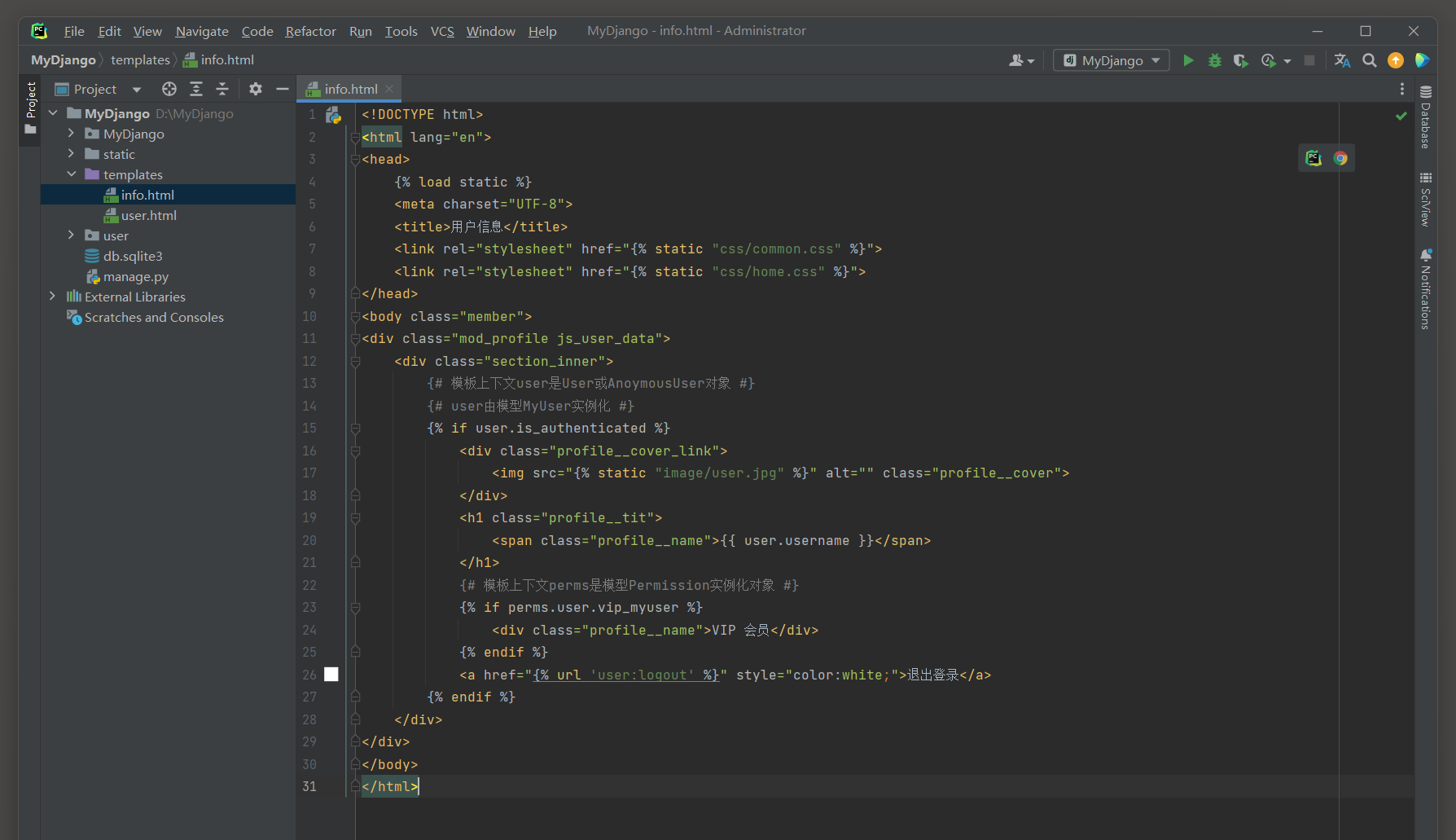Fold the if block on line 15
The image size is (1456, 840).
point(355,429)
